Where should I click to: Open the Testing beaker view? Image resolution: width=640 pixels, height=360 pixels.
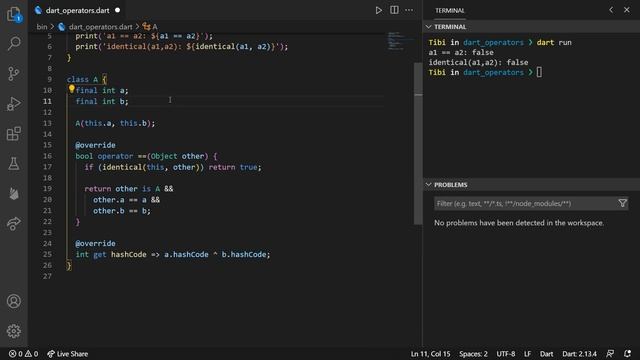(x=14, y=163)
